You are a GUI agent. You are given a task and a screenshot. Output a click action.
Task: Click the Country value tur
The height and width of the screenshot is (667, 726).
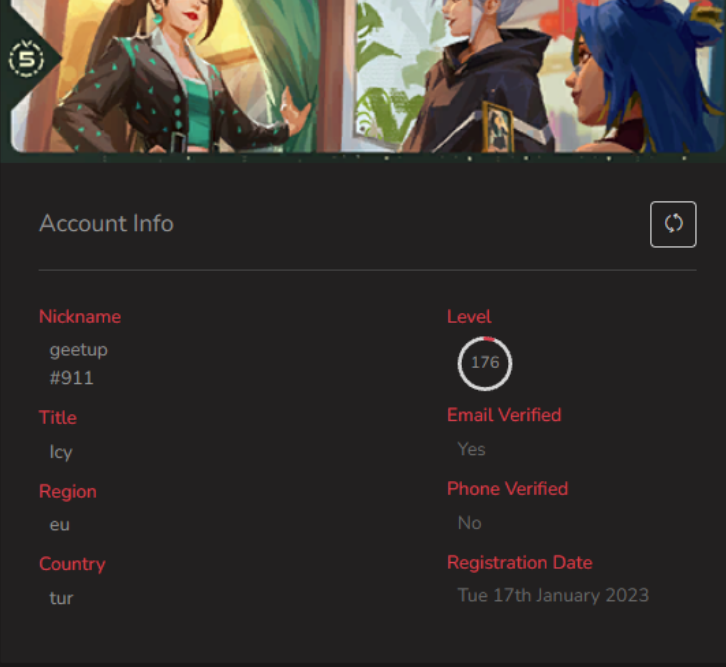61,598
